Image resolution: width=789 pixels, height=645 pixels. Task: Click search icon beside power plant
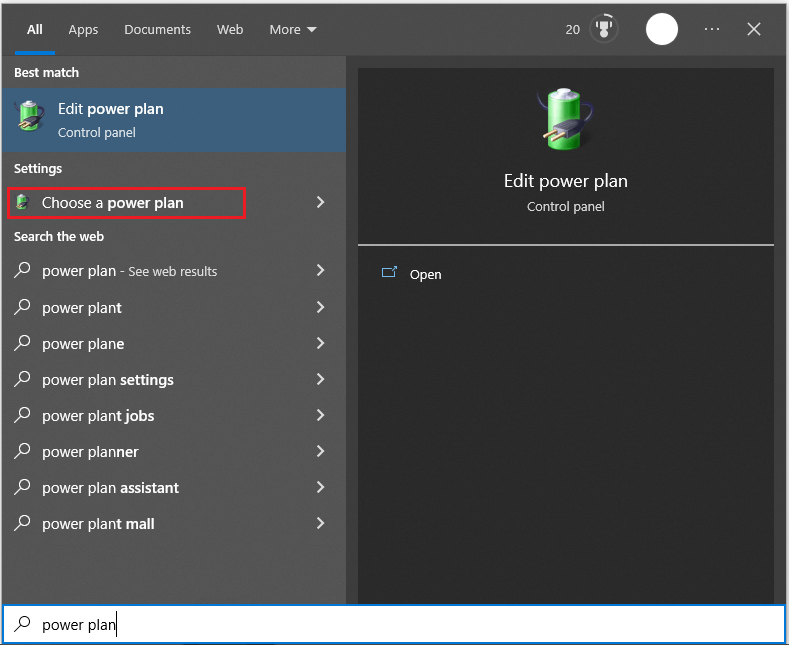click(x=22, y=306)
